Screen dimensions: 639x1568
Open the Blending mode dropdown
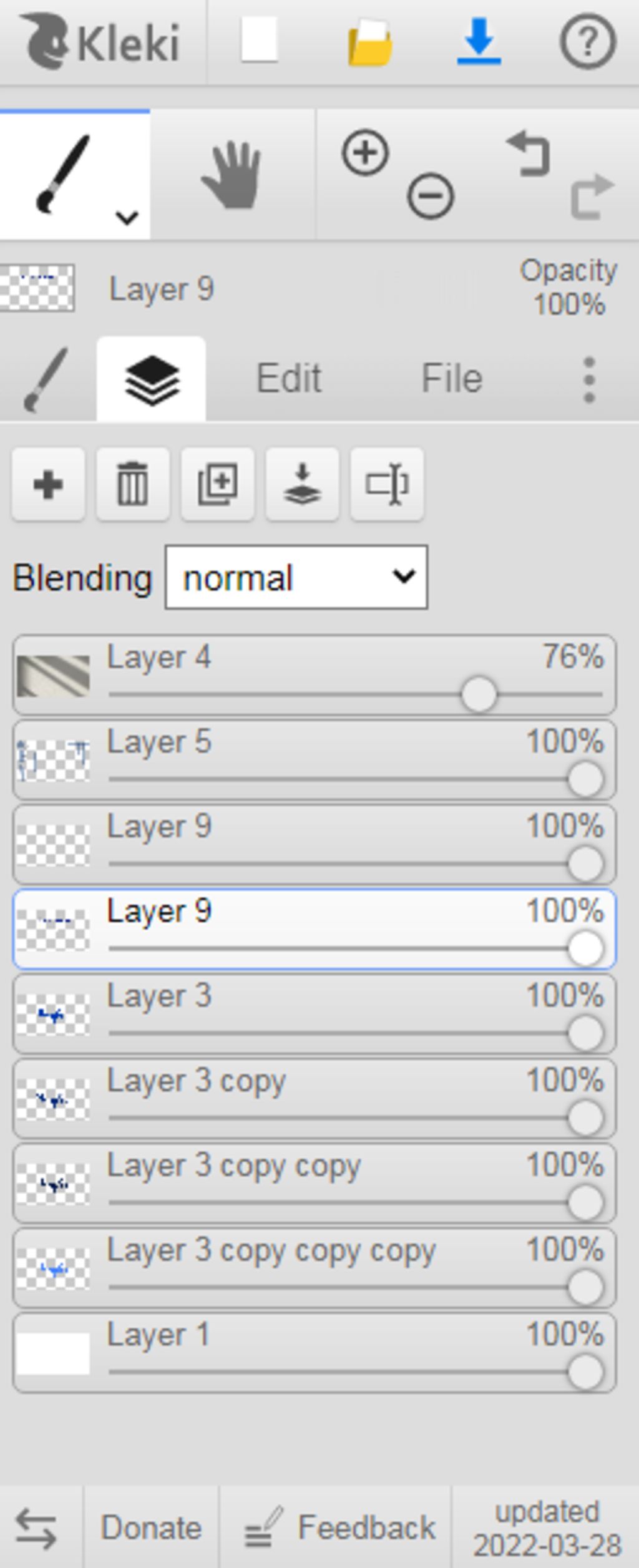296,577
